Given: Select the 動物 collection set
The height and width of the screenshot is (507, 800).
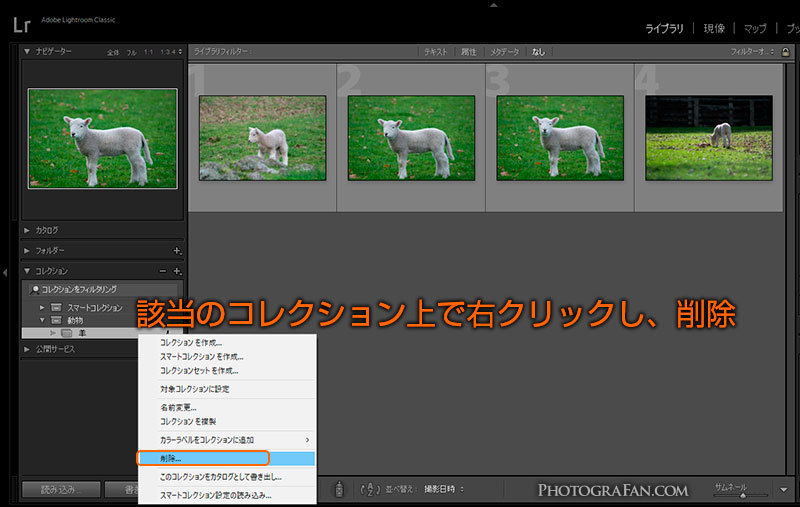Looking at the screenshot, I should [75, 320].
